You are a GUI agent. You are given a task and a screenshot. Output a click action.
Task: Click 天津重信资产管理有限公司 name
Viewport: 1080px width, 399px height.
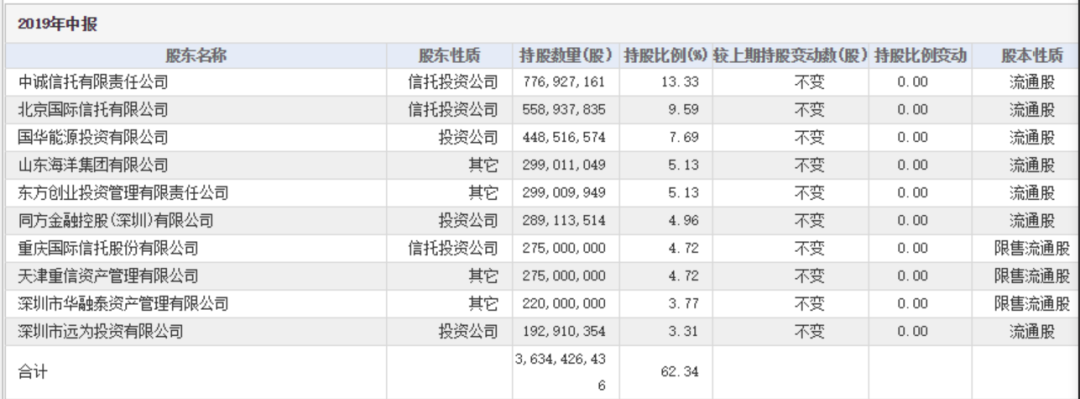[108, 276]
